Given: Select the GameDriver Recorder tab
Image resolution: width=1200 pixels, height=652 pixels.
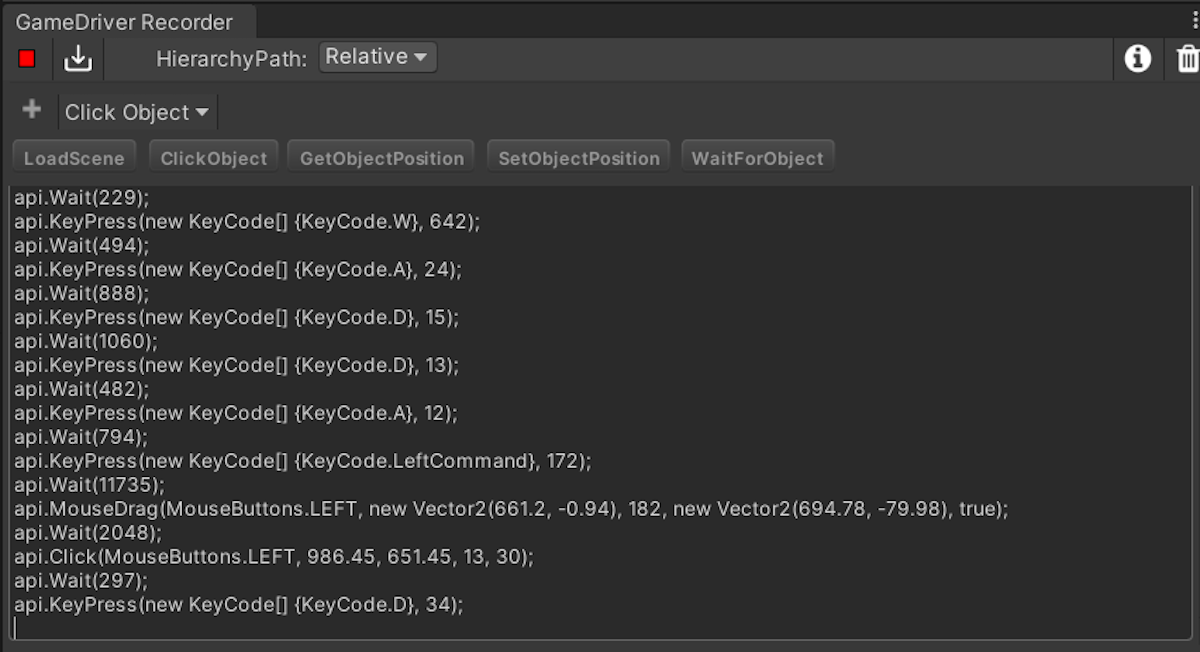Looking at the screenshot, I should [125, 22].
